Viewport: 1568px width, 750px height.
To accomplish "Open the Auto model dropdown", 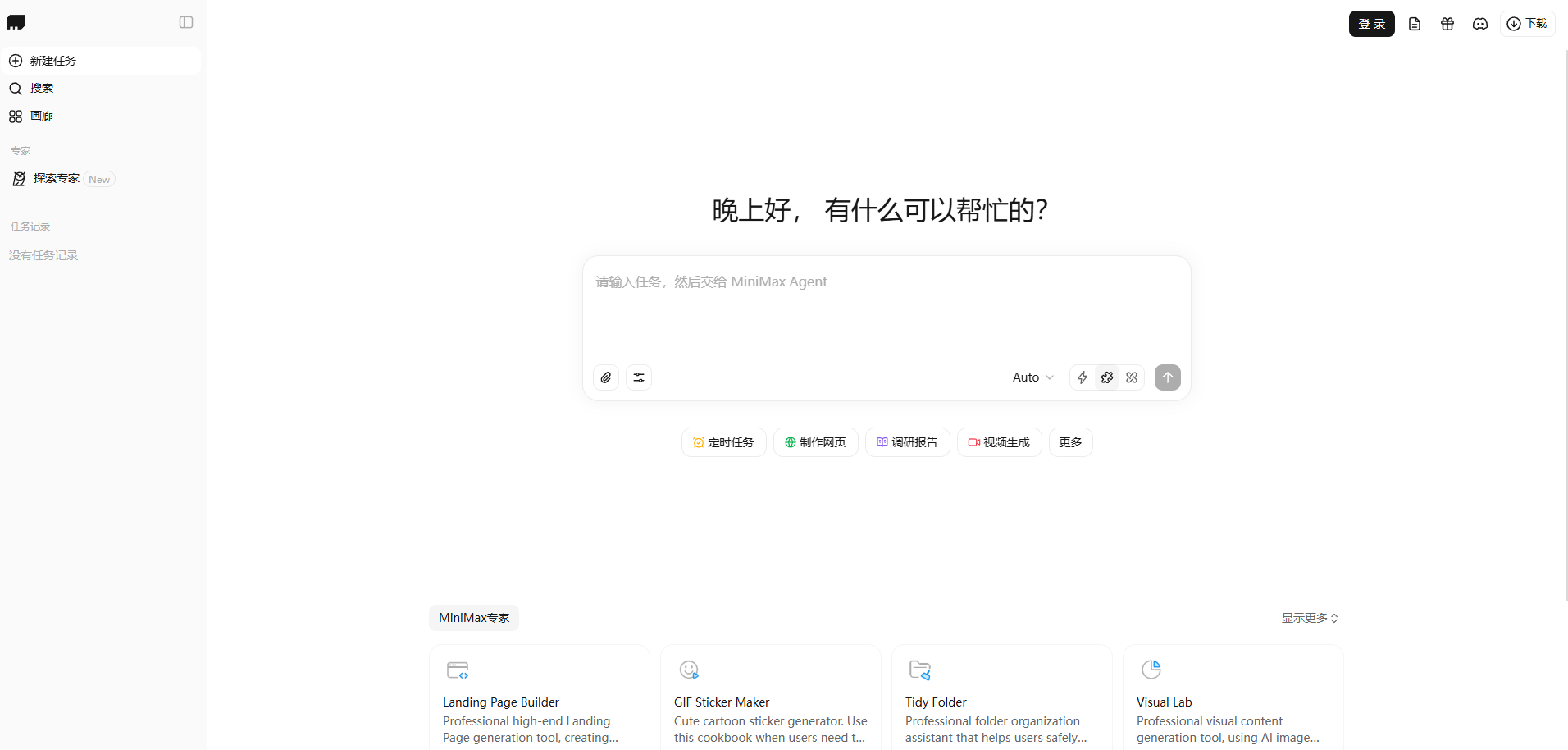I will pyautogui.click(x=1032, y=377).
